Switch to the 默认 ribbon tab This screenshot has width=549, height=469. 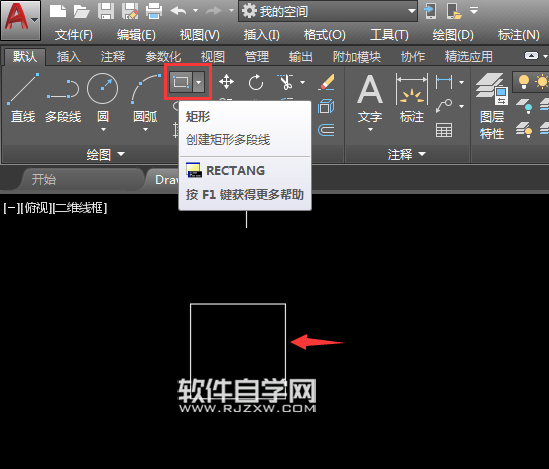coord(25,56)
